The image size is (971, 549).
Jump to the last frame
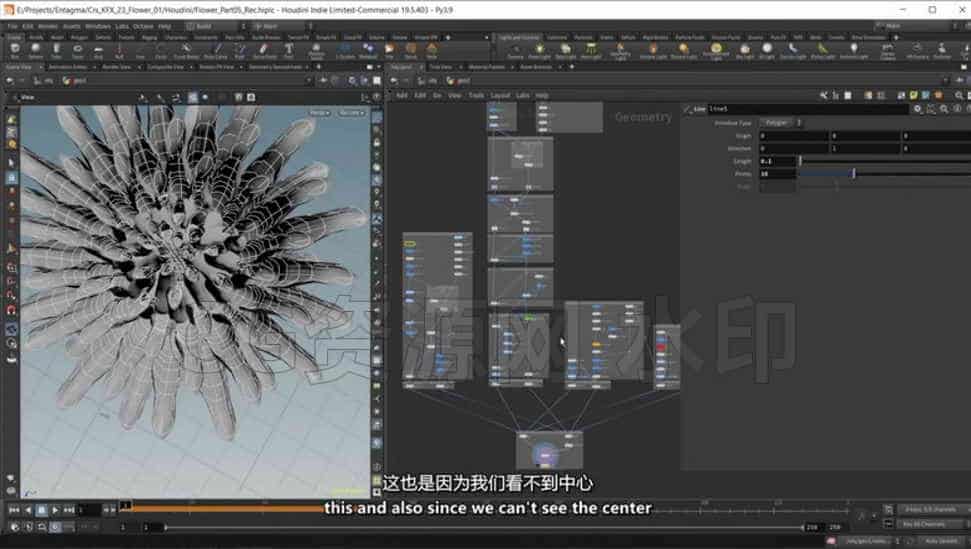[x=69, y=510]
